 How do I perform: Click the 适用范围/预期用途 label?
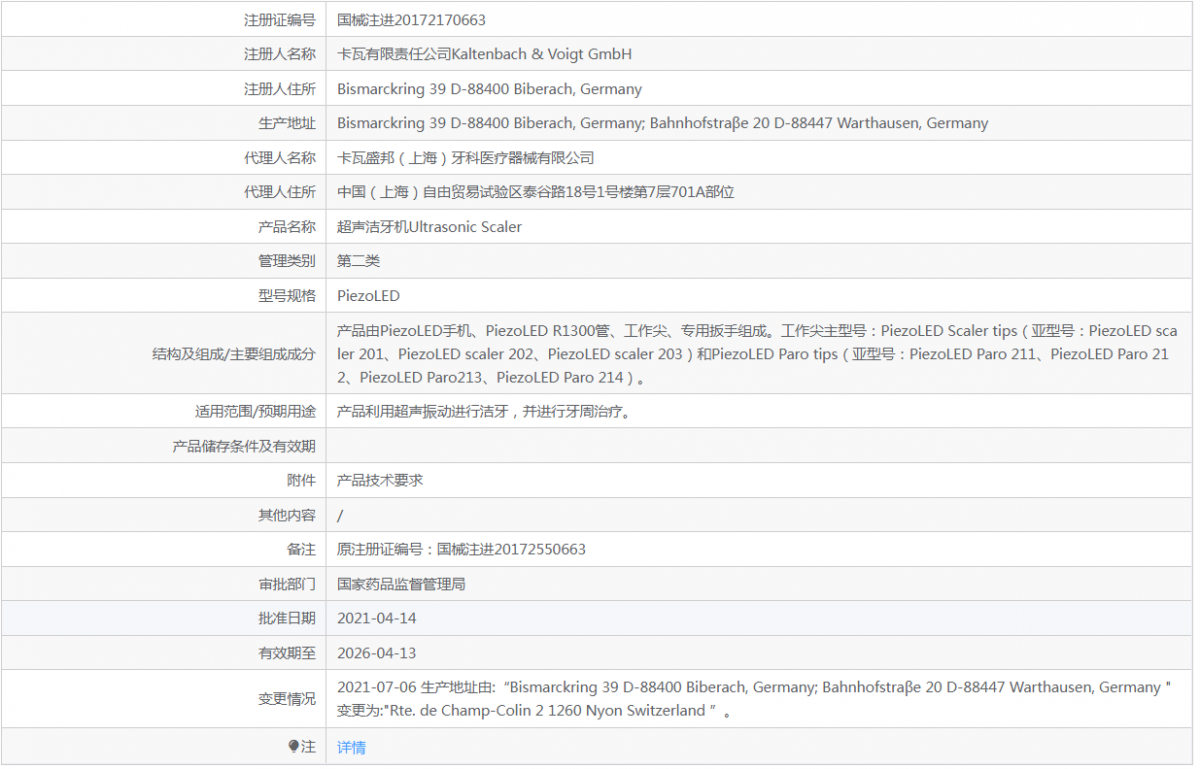point(256,411)
